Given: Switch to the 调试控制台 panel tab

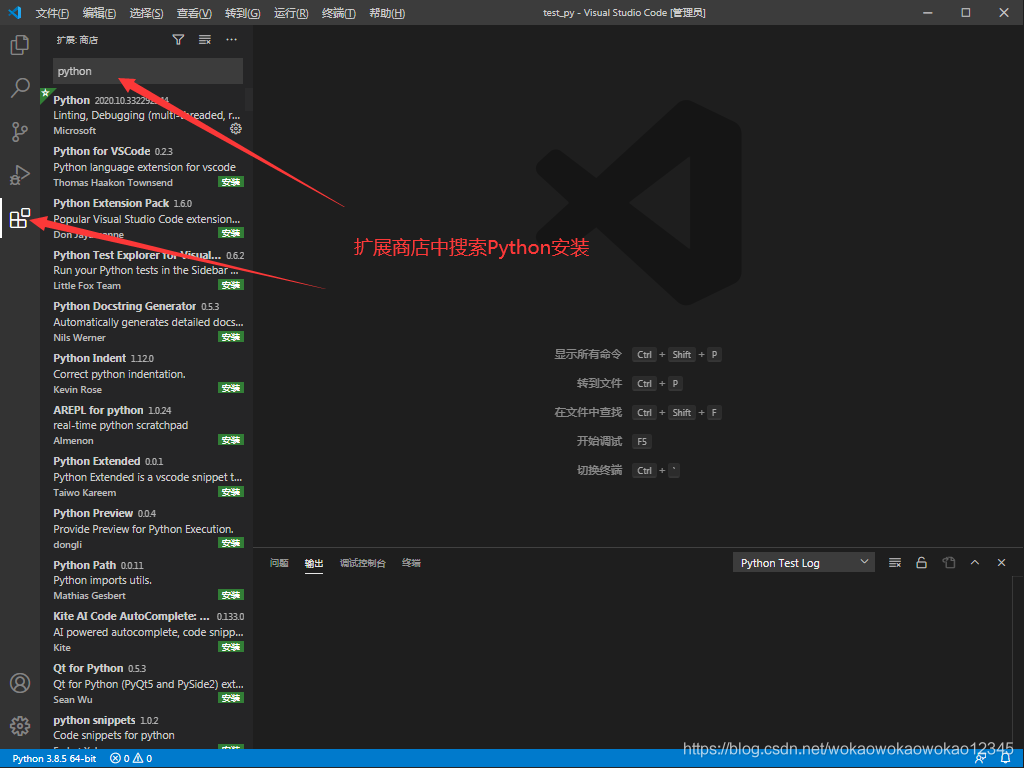Looking at the screenshot, I should [x=362, y=563].
